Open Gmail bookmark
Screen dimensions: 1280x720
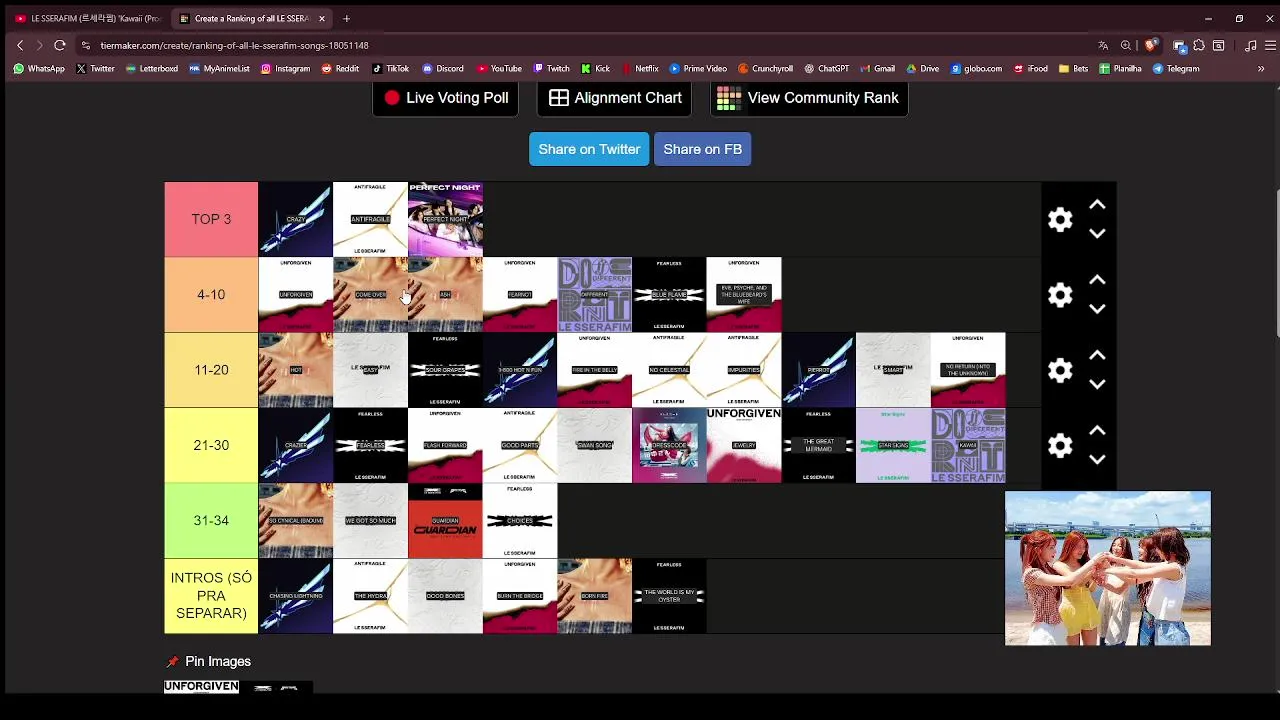tap(877, 69)
